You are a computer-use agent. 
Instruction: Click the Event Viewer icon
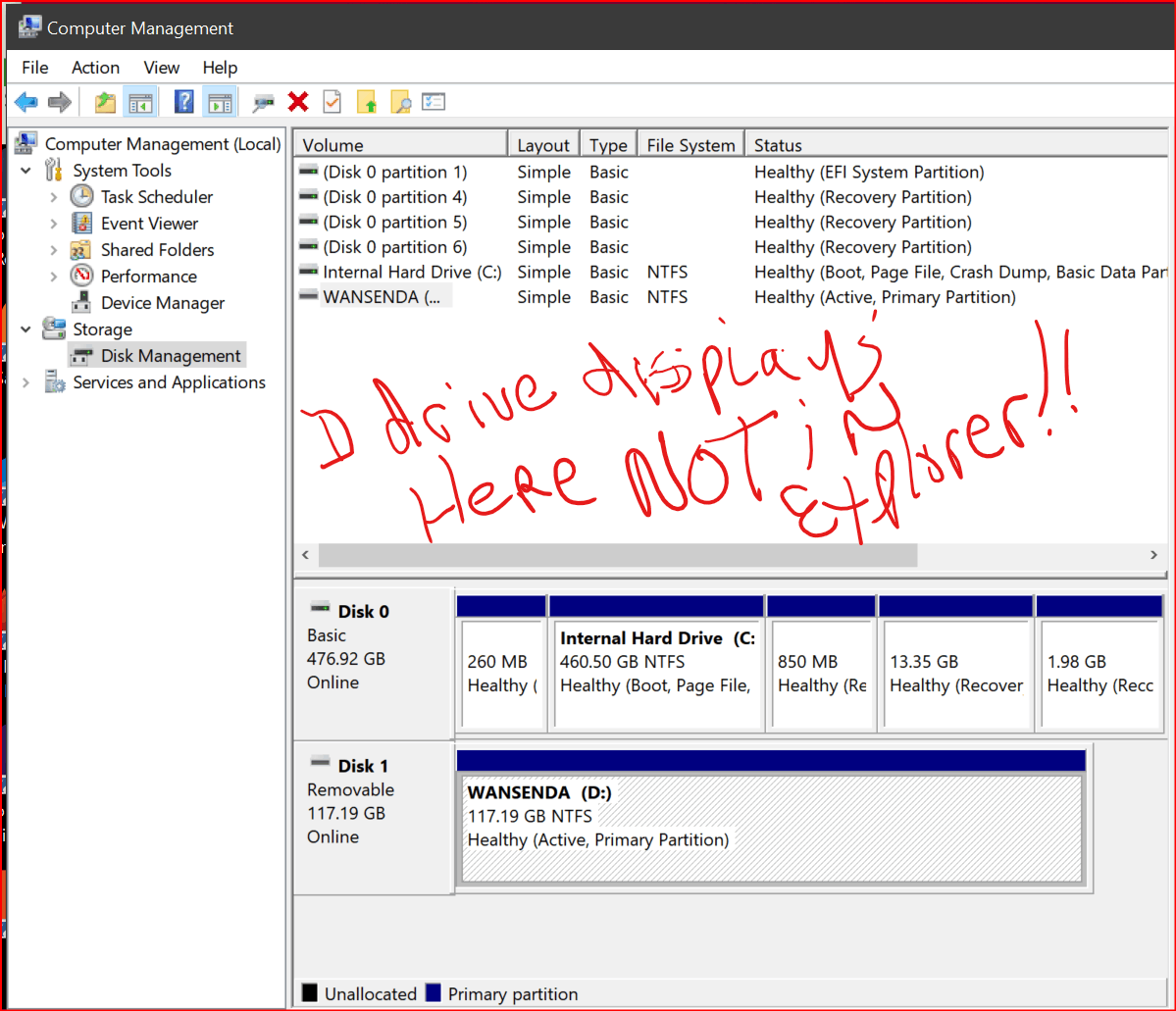coord(81,223)
